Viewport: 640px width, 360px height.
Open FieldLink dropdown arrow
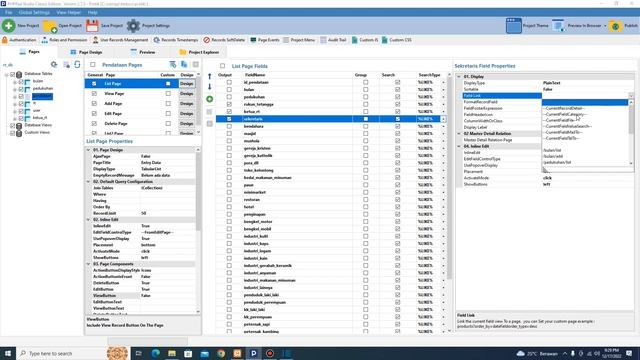click(631, 96)
